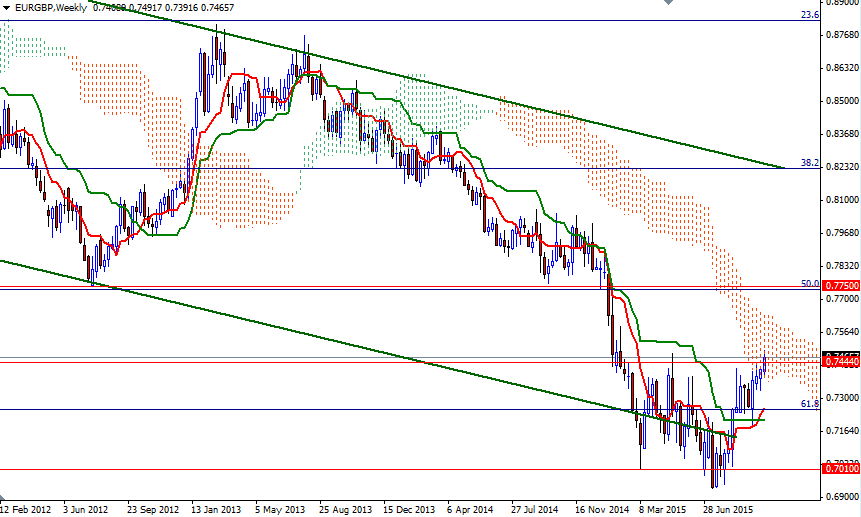Select the 38.2 Fibonacci level label

pos(810,162)
